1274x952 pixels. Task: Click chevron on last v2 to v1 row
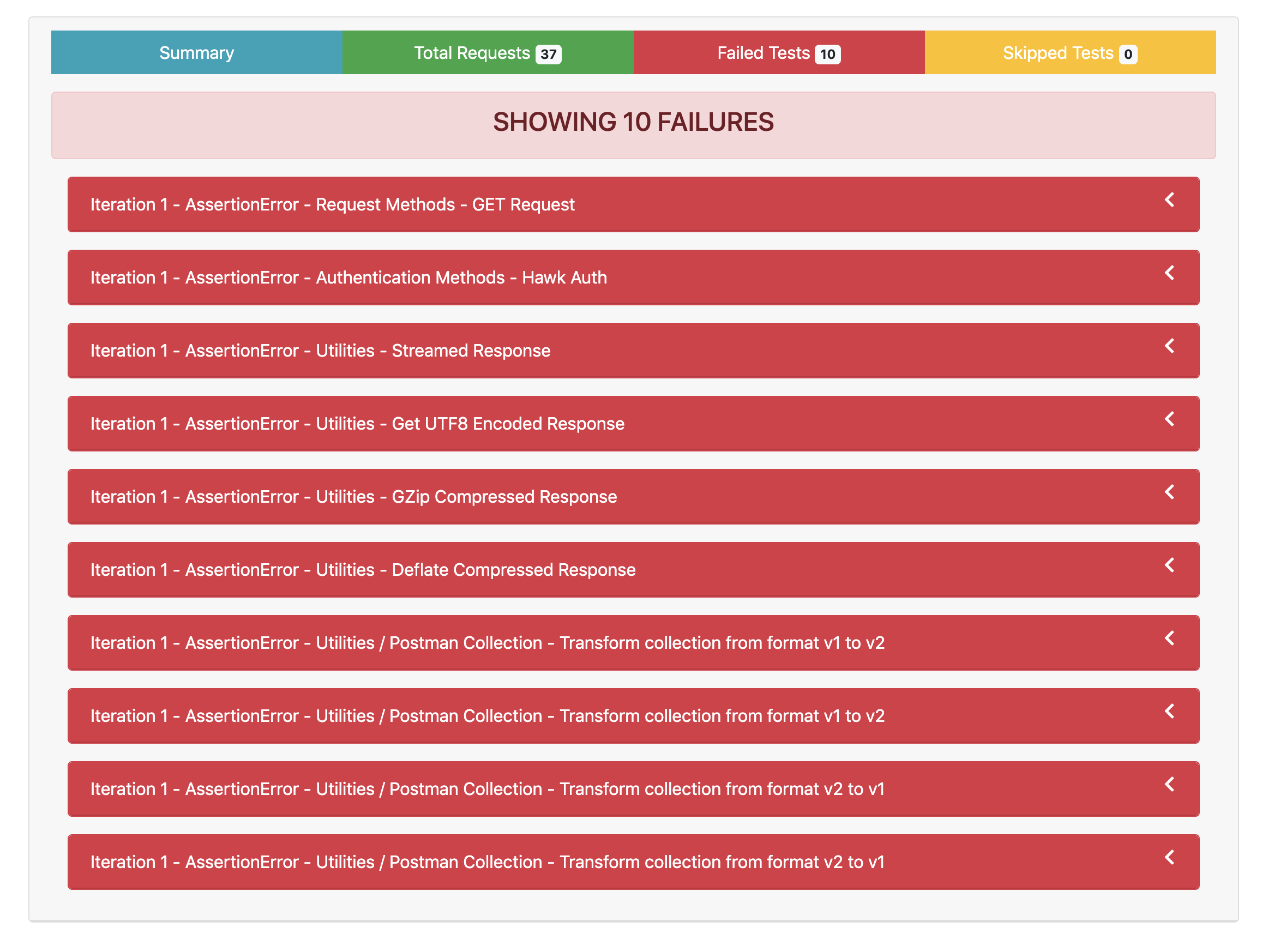pos(1169,858)
